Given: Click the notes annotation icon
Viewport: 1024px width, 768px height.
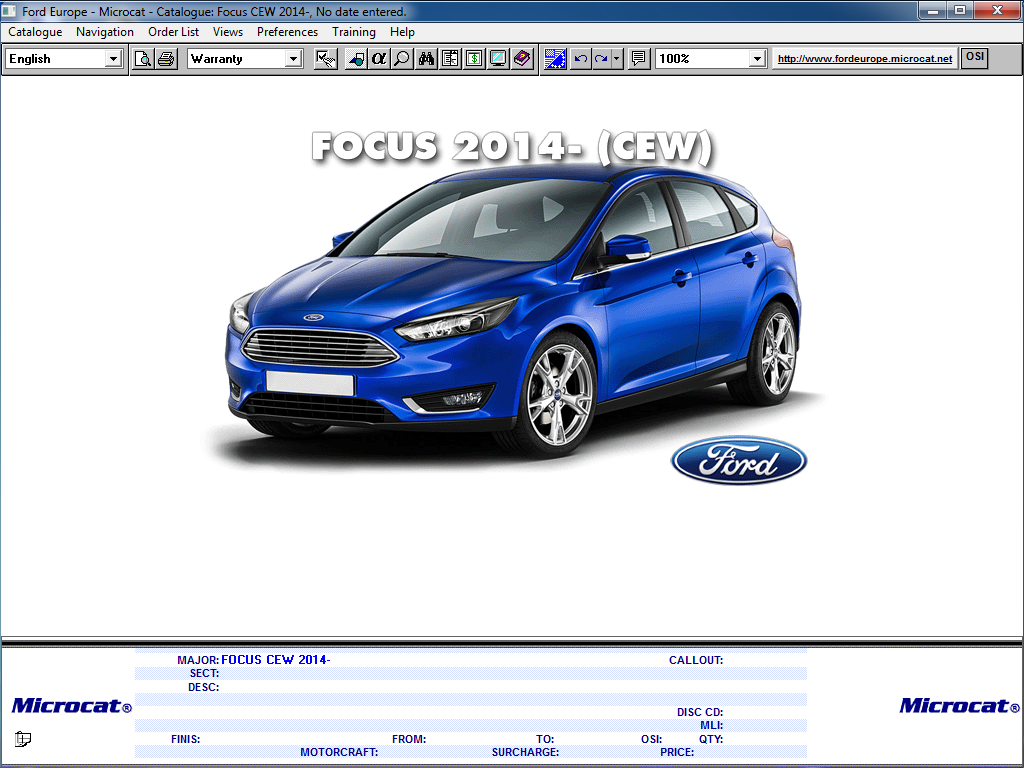Looking at the screenshot, I should (x=637, y=58).
